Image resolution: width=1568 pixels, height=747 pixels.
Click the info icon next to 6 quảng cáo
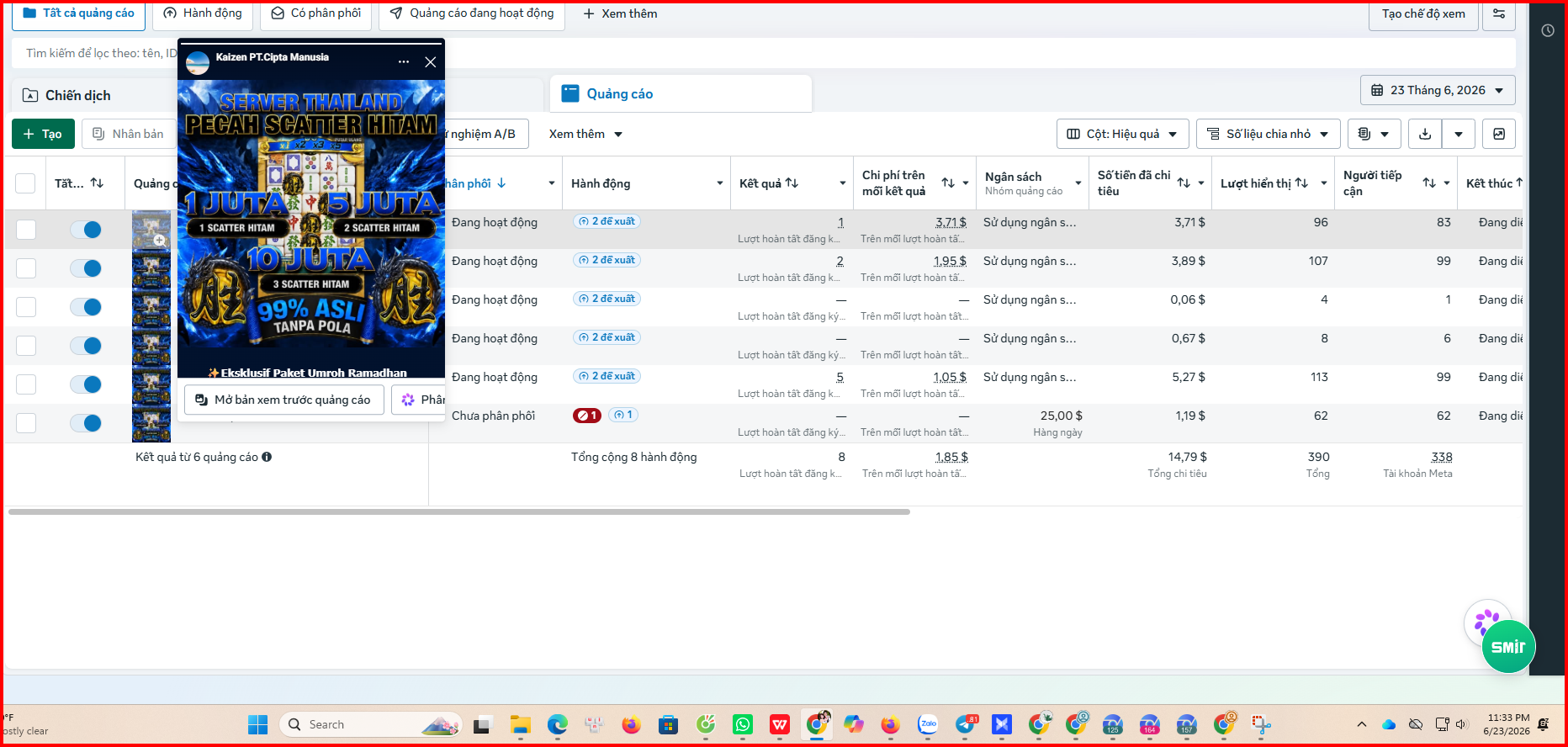(267, 457)
